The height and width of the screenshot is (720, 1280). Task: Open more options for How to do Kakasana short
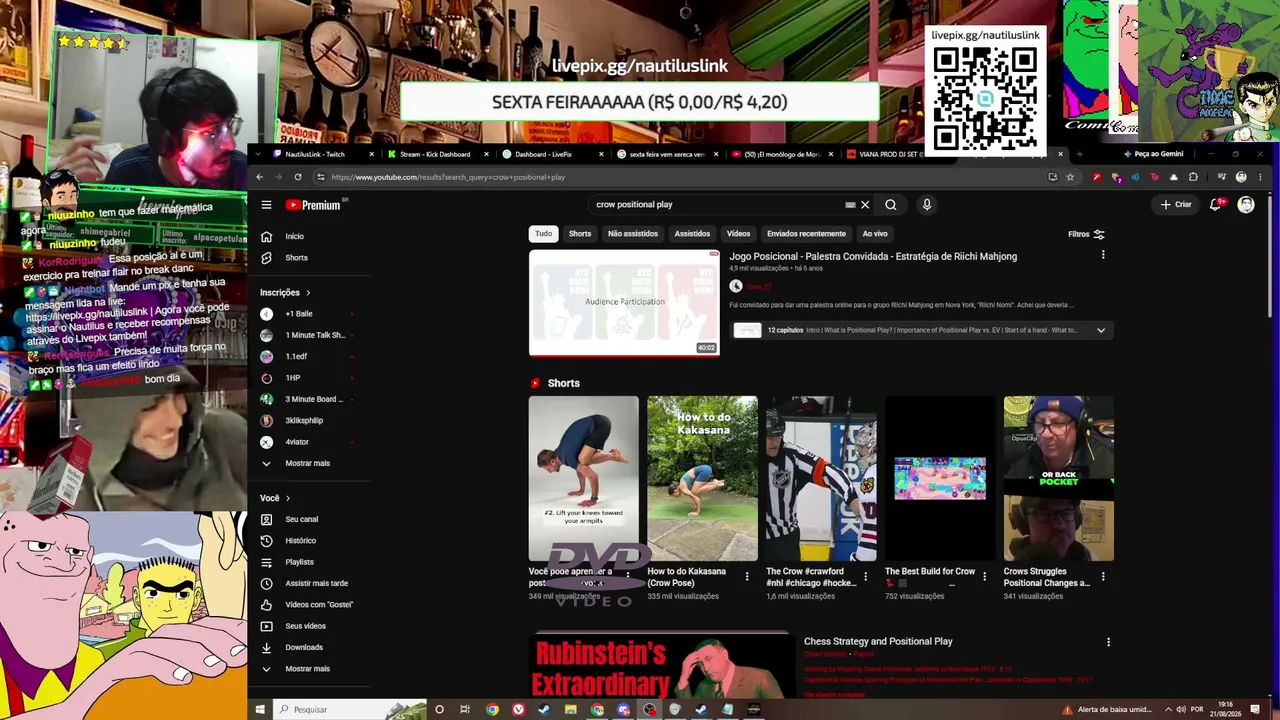[746, 576]
